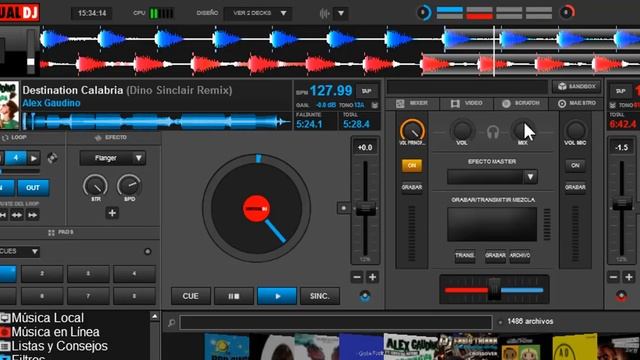Click the right deck TAP button
Viewport: 640px width, 360px height.
coord(620,91)
